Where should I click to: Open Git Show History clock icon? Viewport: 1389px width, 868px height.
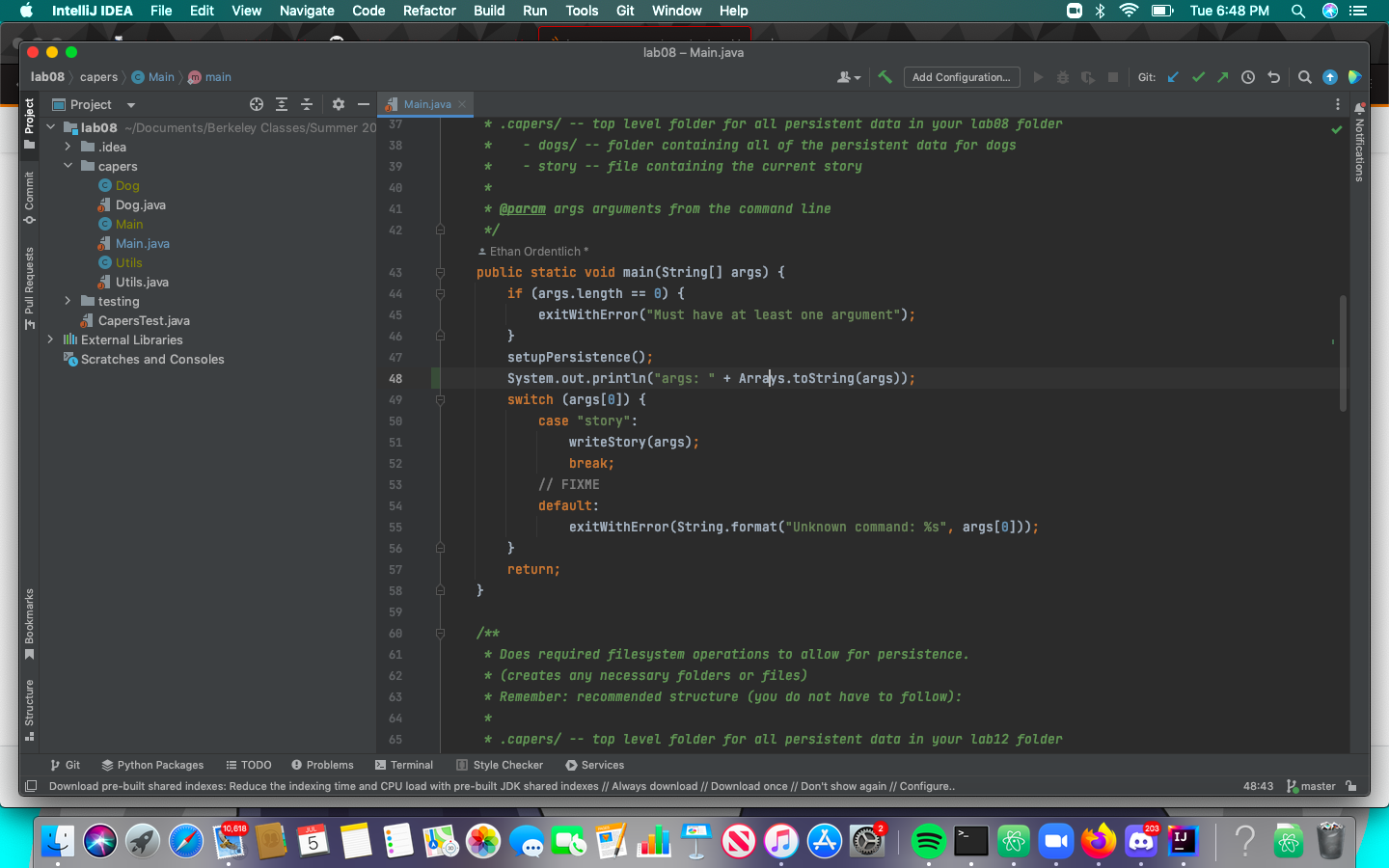coord(1248,77)
